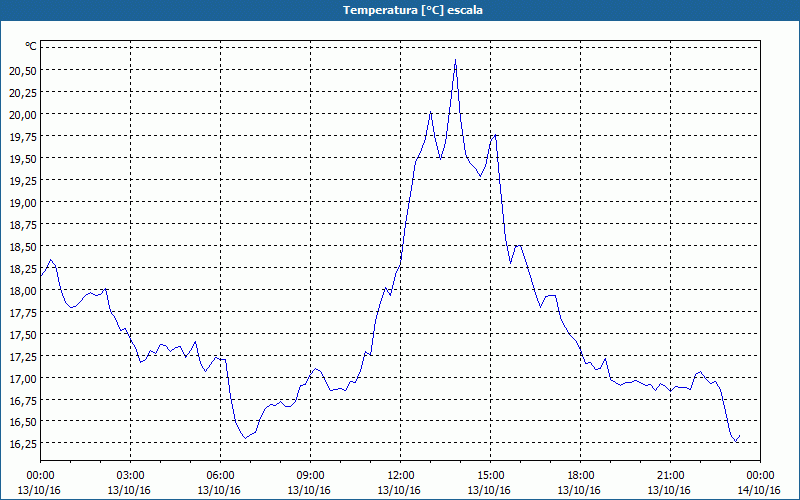
Task: Click the 06:00 time axis label
Action: tap(220, 476)
